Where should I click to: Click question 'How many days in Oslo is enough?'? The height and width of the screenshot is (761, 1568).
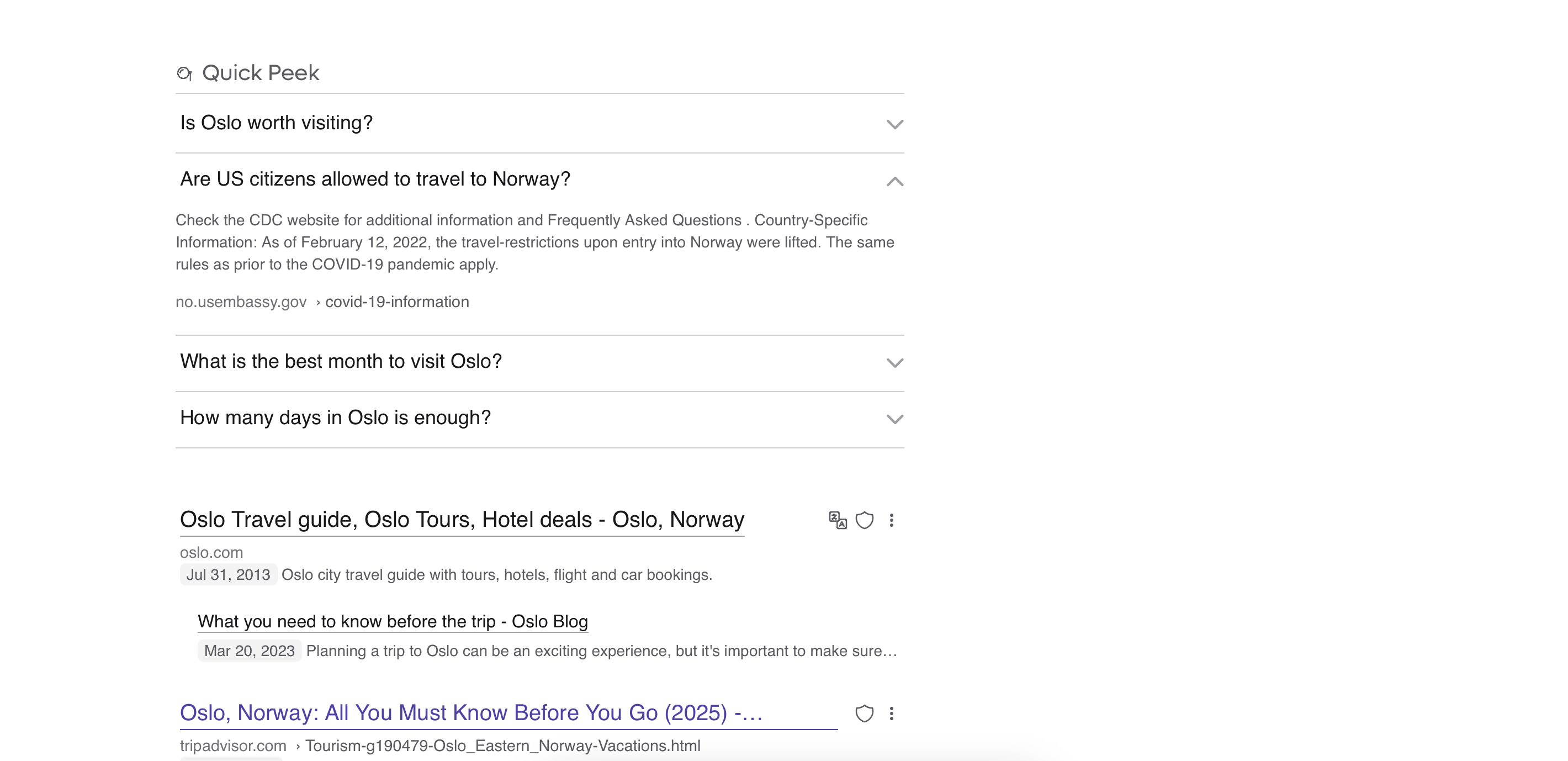(x=335, y=418)
